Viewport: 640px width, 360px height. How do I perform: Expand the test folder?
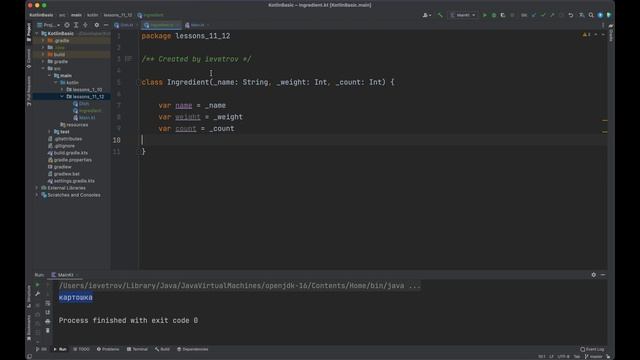click(x=49, y=131)
